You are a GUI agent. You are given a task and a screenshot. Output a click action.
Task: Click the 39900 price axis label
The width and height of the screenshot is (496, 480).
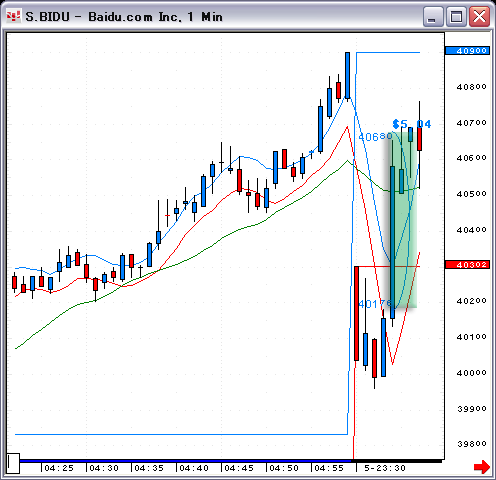coord(471,409)
